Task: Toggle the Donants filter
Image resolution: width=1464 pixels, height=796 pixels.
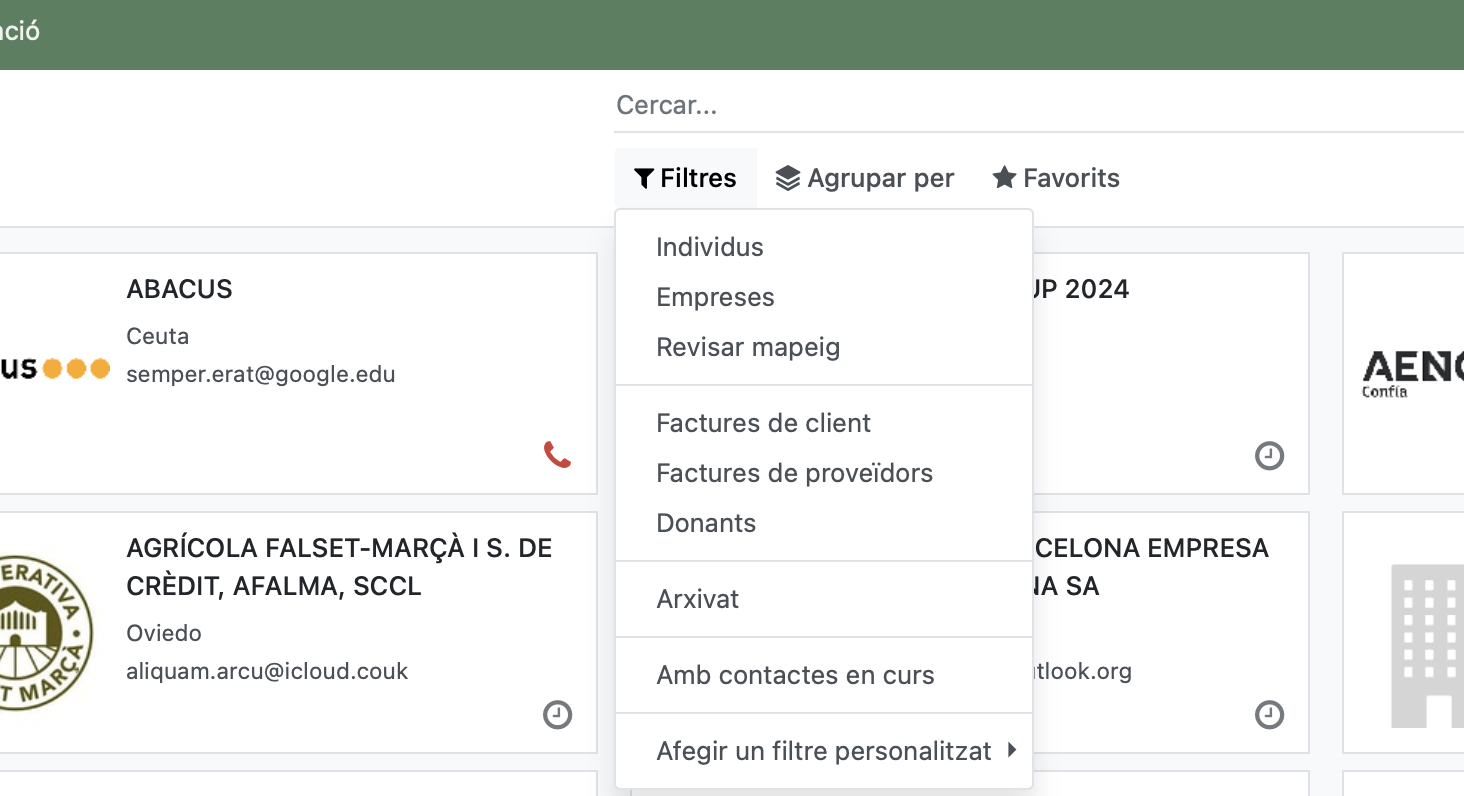Action: [706, 523]
